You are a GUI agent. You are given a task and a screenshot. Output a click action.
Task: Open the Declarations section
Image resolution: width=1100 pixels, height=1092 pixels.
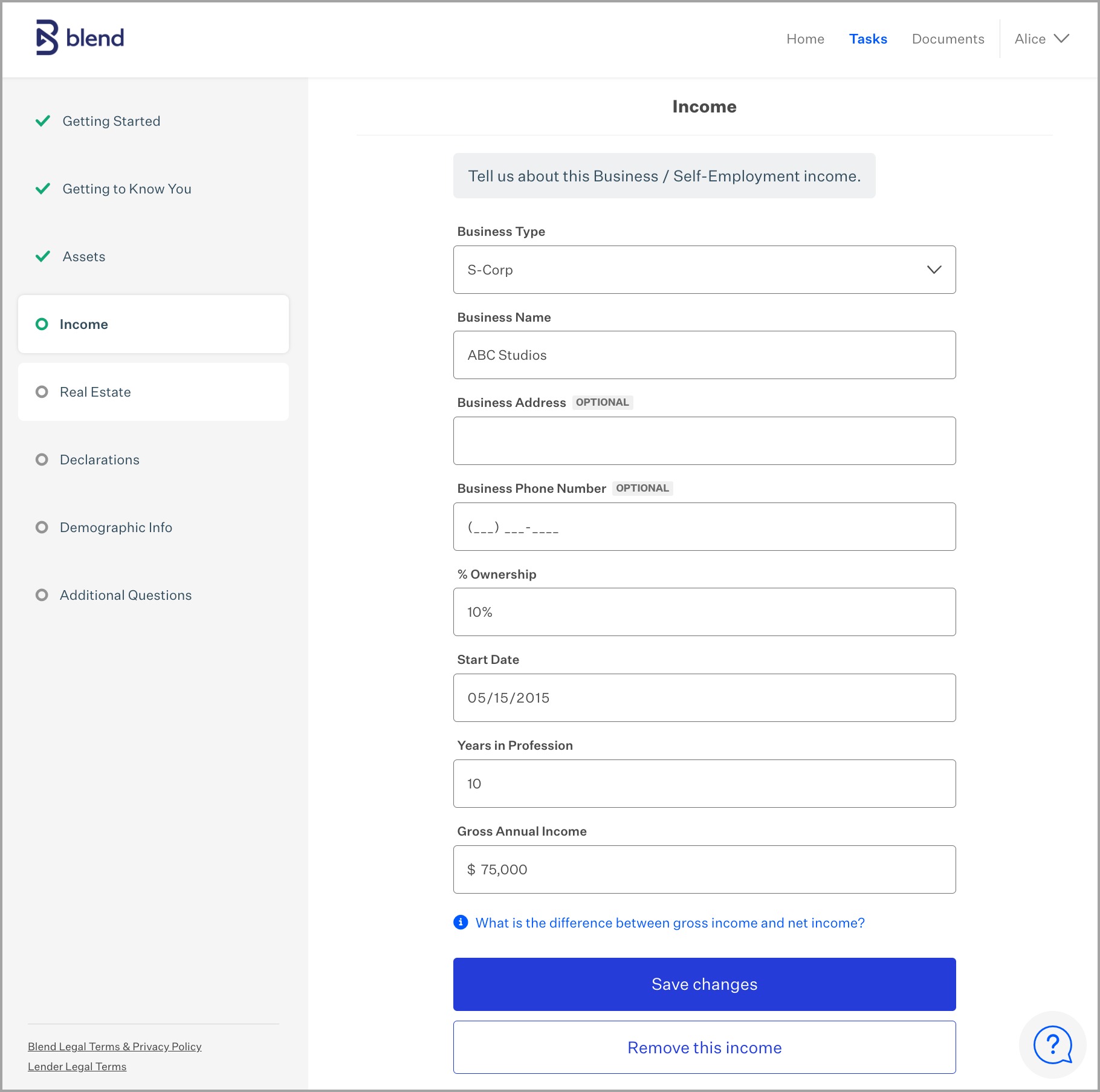(100, 460)
